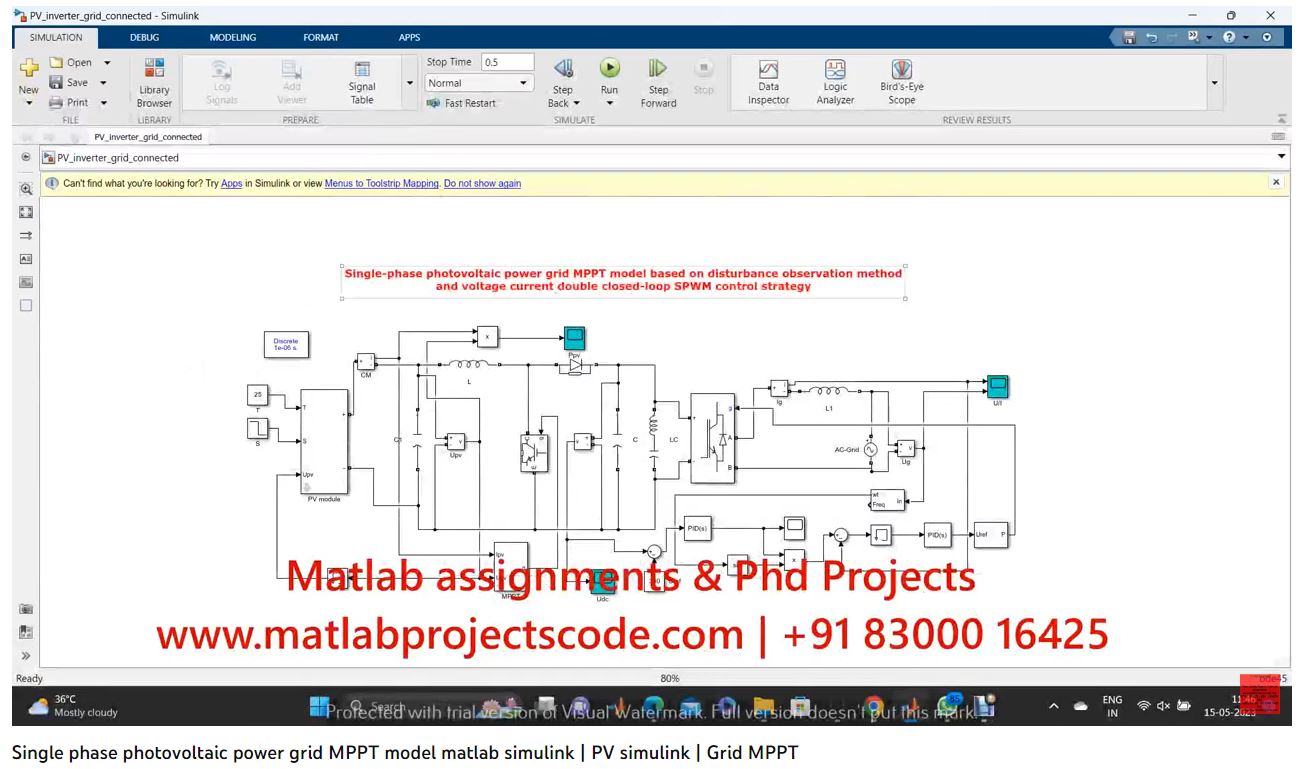This screenshot has width=1300, height=769.
Task: Click the Menus to Toolstrip Mapping link
Action: coord(381,183)
